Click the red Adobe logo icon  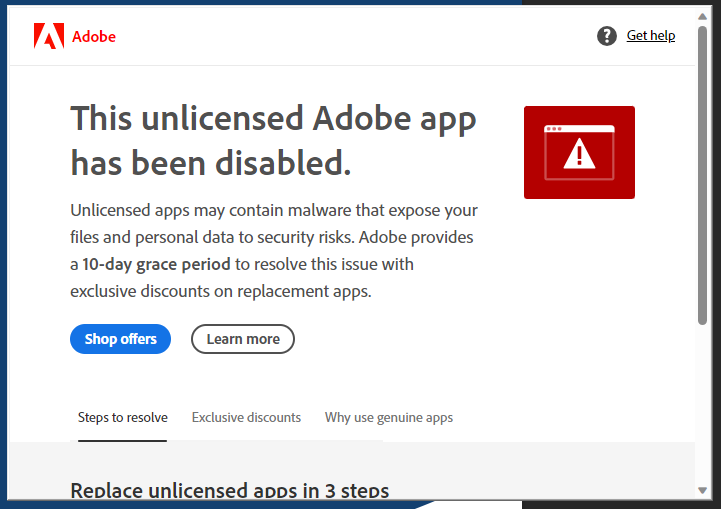48,37
